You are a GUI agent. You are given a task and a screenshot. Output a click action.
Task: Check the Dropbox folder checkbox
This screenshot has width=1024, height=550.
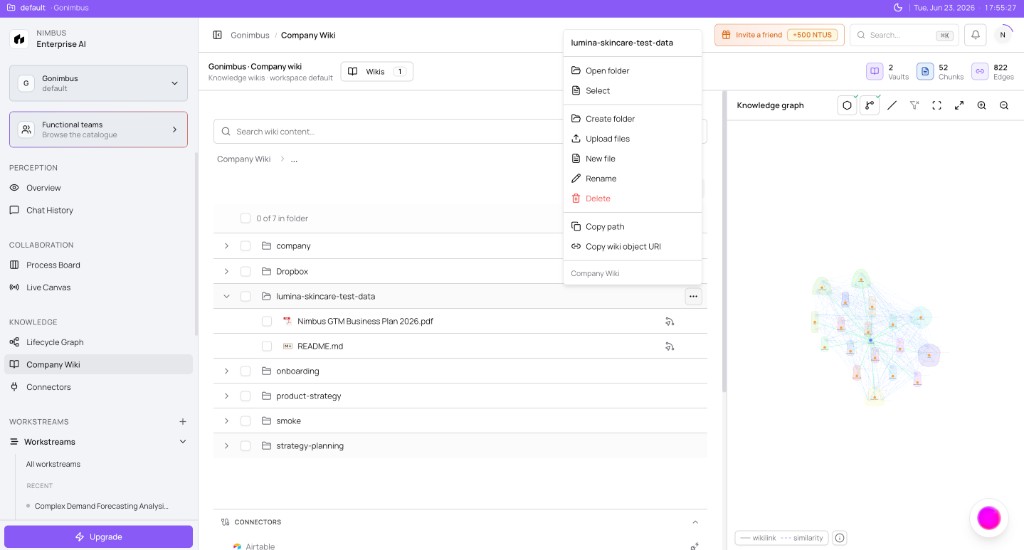click(245, 271)
